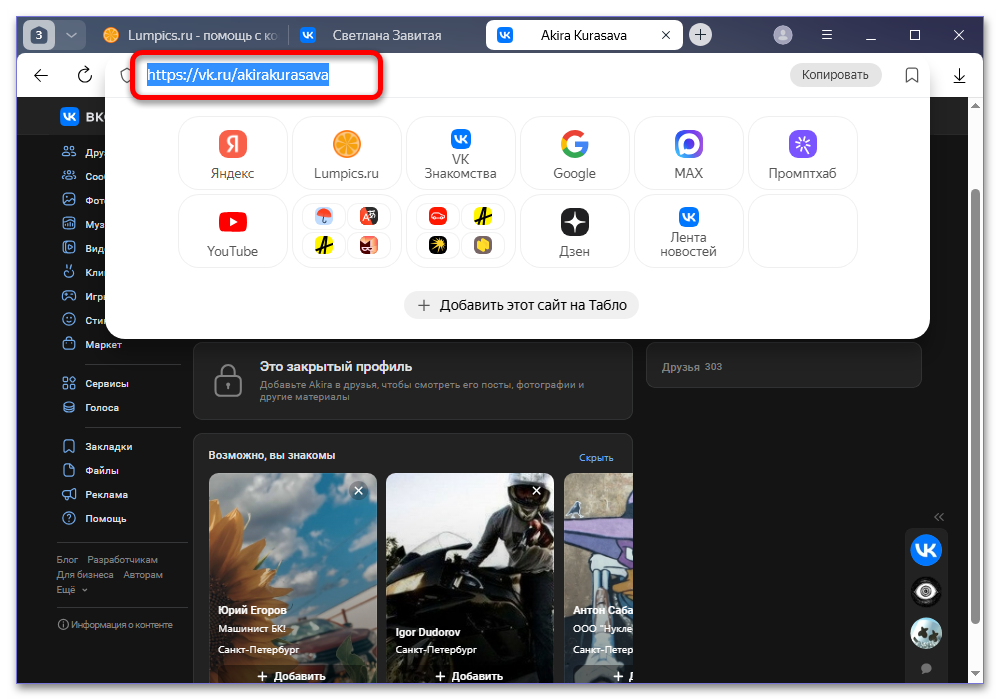Click the site protection shield icon
Screen dimensions: 1000x700
coord(126,75)
